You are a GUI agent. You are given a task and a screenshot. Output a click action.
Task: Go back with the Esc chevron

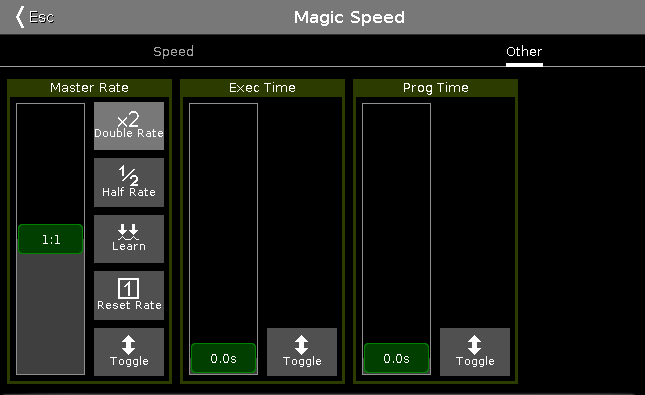click(x=35, y=17)
